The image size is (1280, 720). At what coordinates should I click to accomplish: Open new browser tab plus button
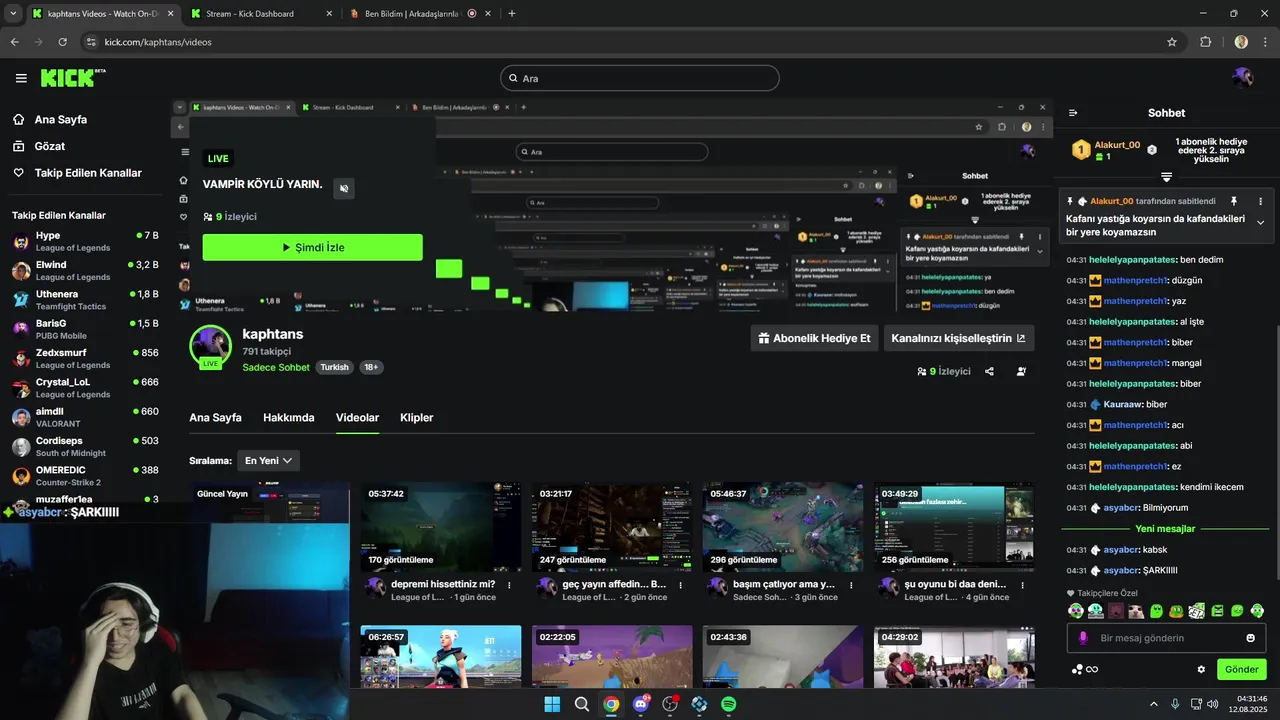tap(512, 14)
